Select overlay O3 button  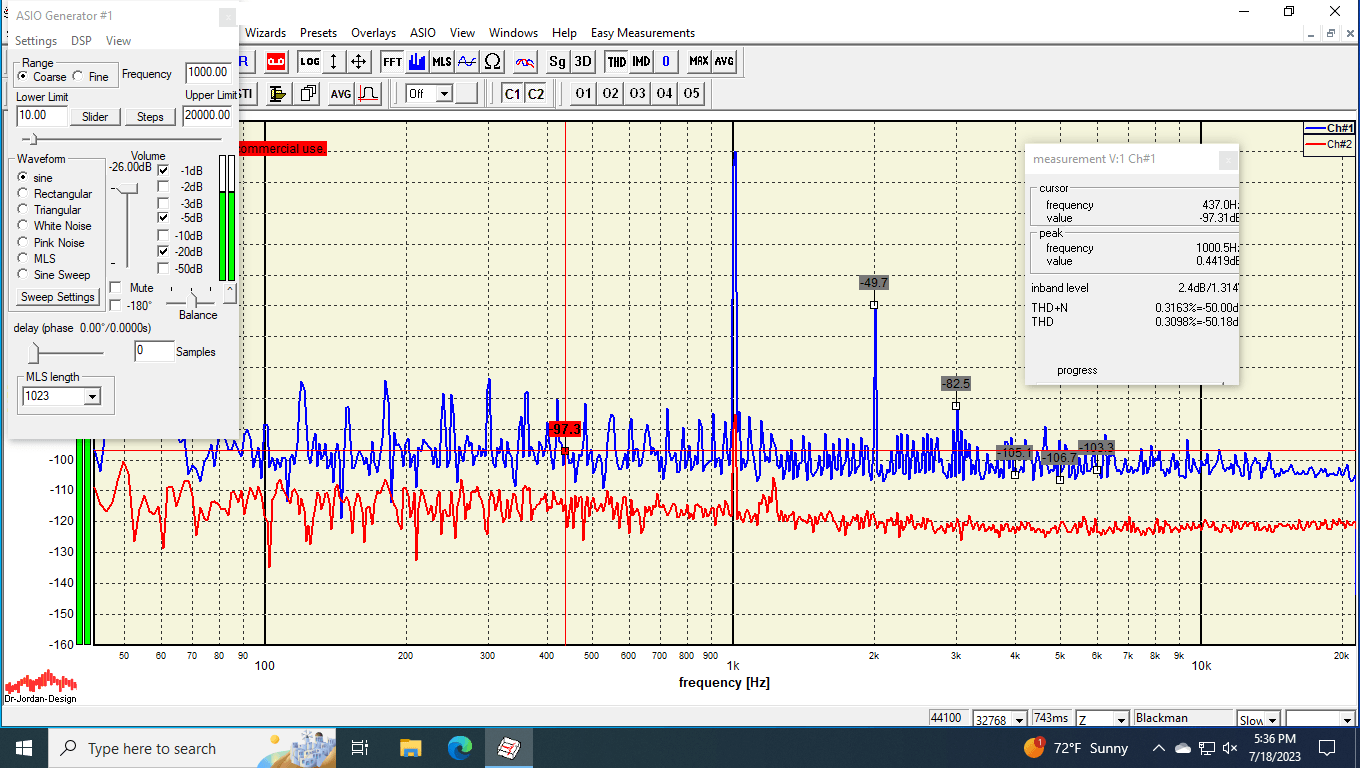click(x=637, y=93)
